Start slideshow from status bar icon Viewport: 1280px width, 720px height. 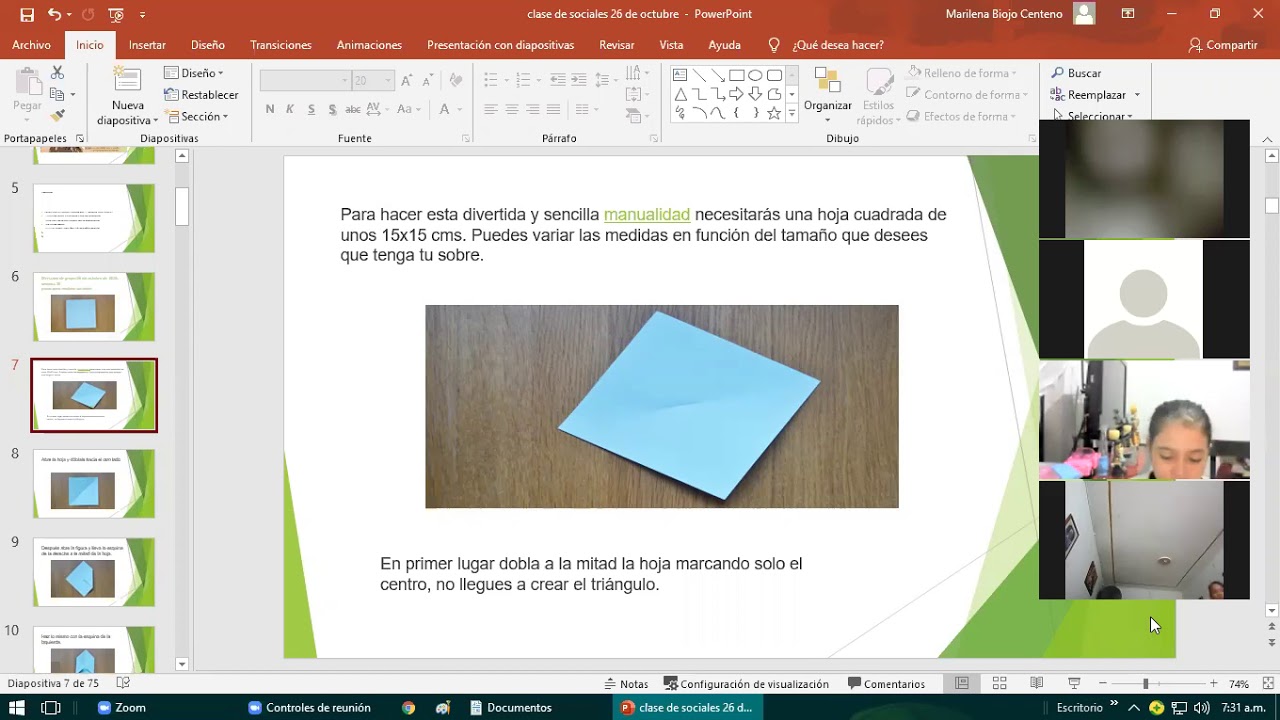tap(1074, 684)
